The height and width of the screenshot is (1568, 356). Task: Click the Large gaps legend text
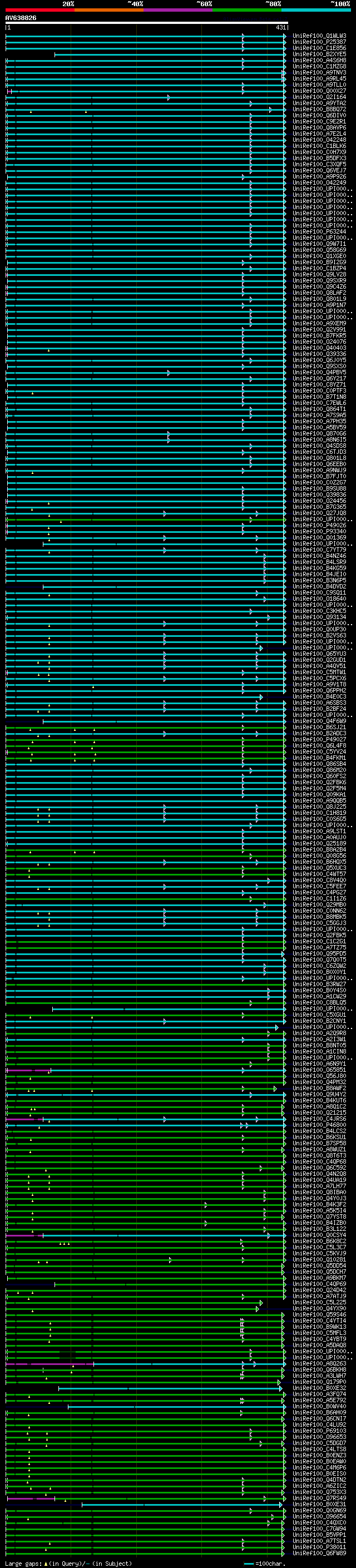(69, 1564)
